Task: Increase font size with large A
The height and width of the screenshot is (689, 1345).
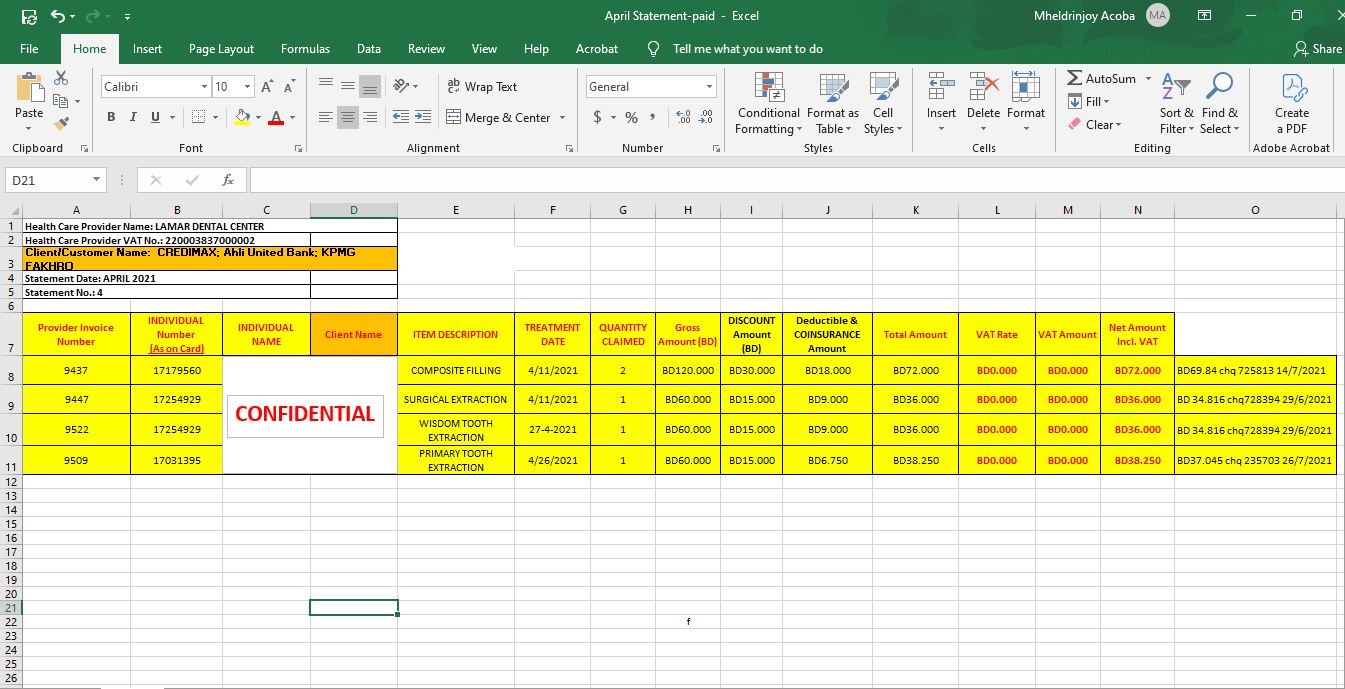Action: (267, 87)
